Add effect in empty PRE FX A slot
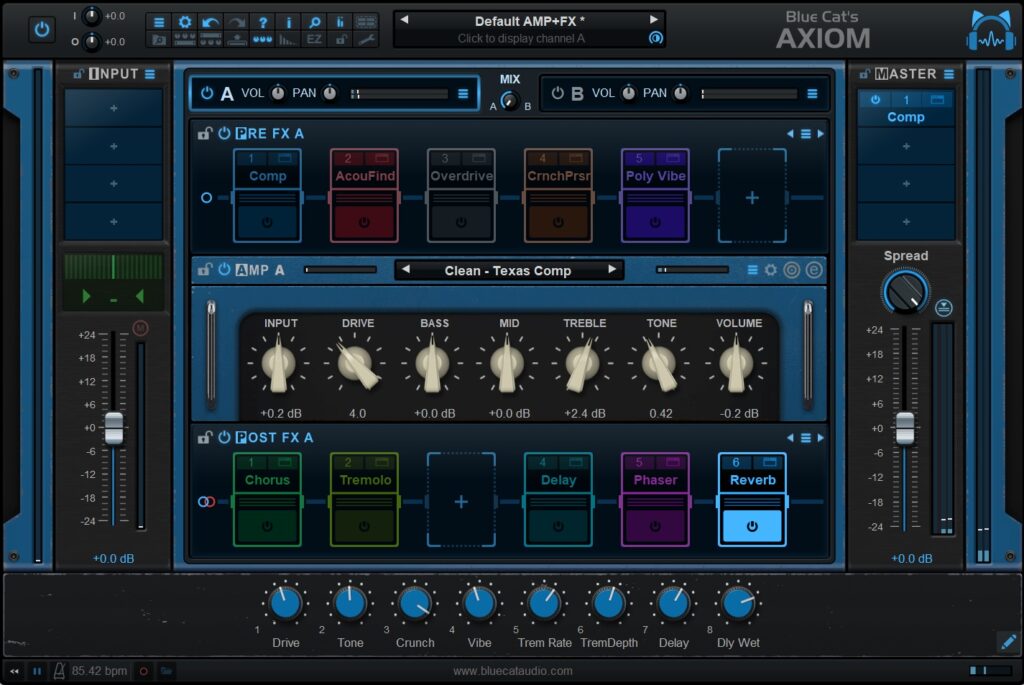This screenshot has width=1024, height=685. 752,197
